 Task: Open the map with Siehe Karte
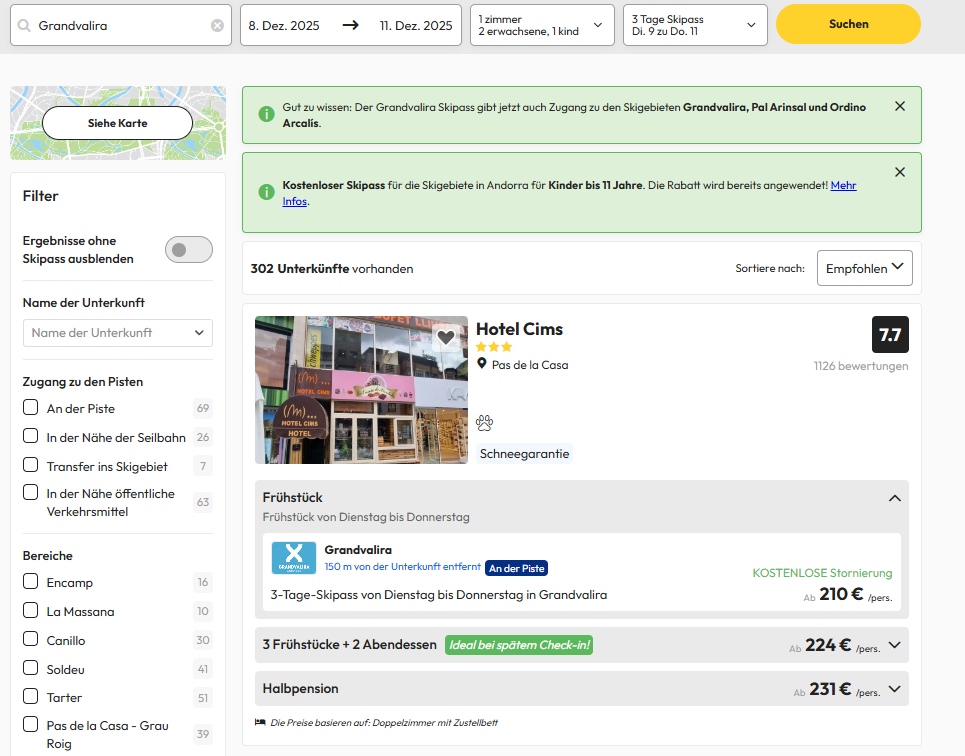pos(118,123)
